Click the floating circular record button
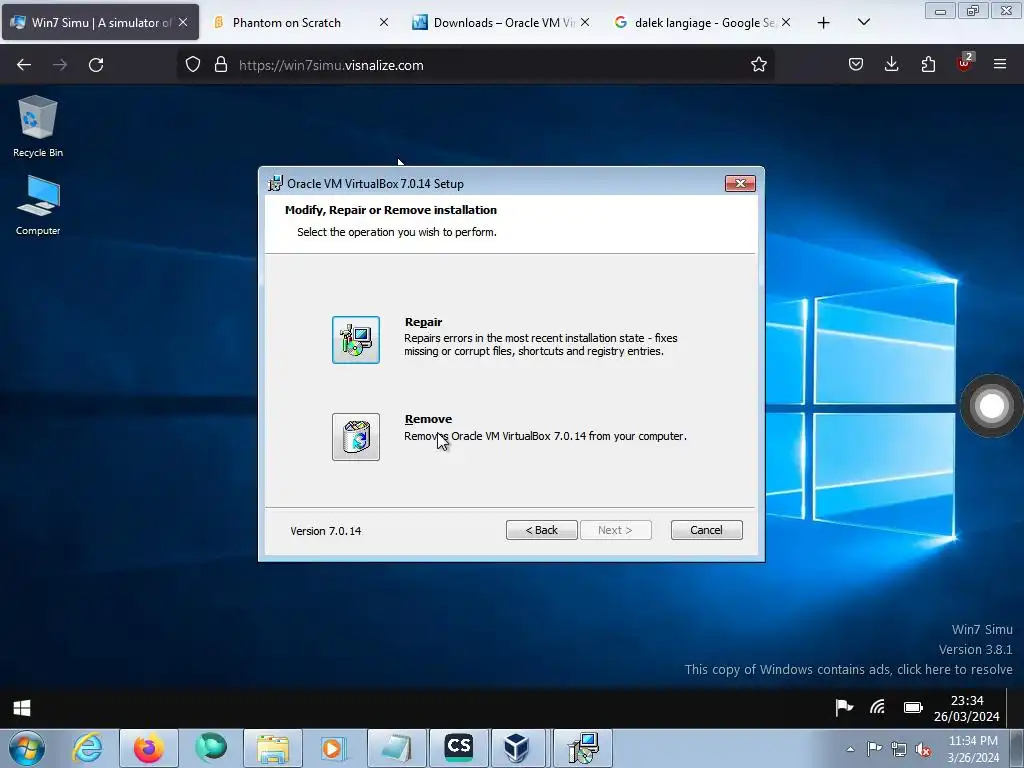1024x768 pixels. (x=991, y=406)
